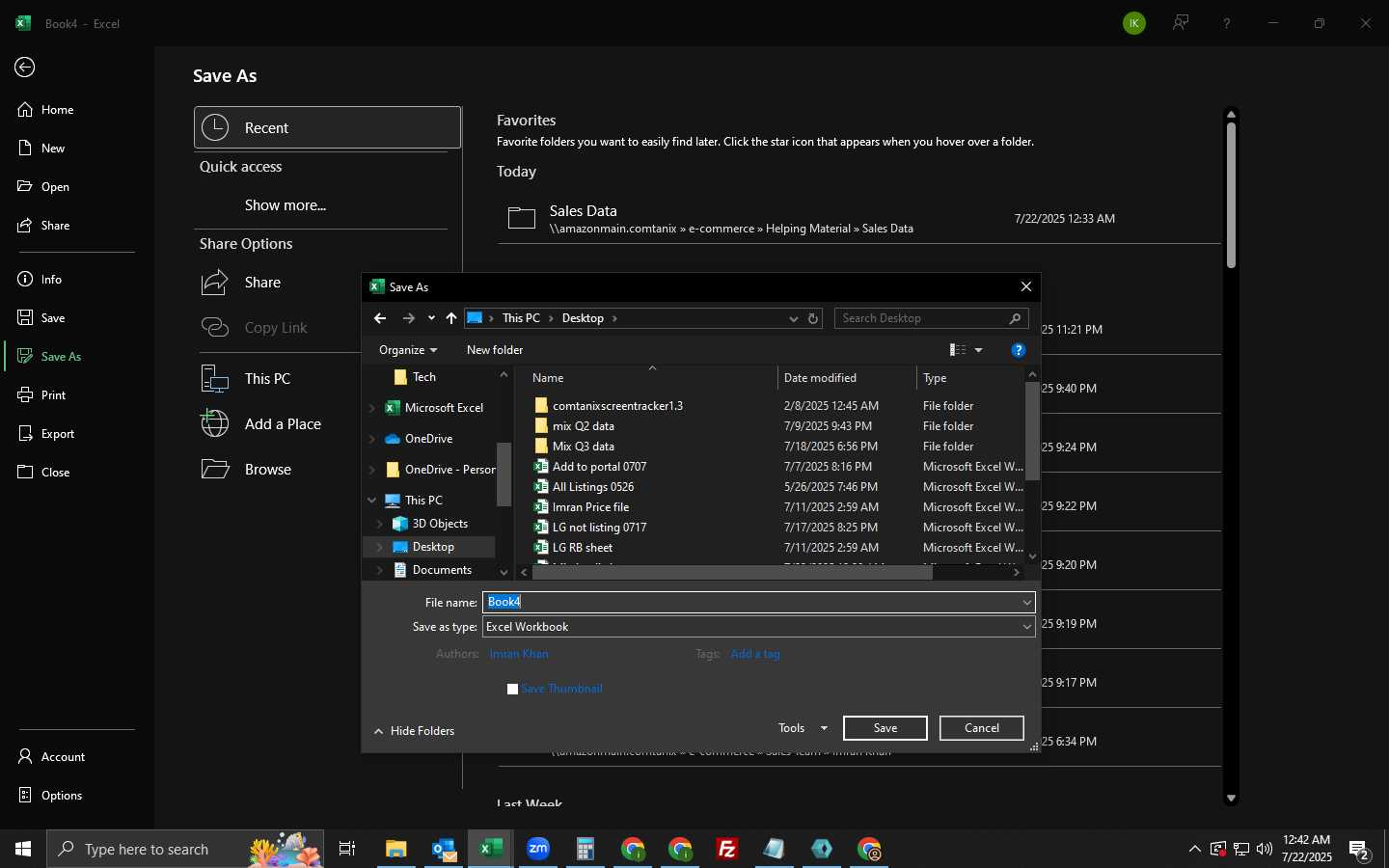This screenshot has width=1389, height=868.
Task: Choose Open in the backstage menu
Action: click(55, 187)
